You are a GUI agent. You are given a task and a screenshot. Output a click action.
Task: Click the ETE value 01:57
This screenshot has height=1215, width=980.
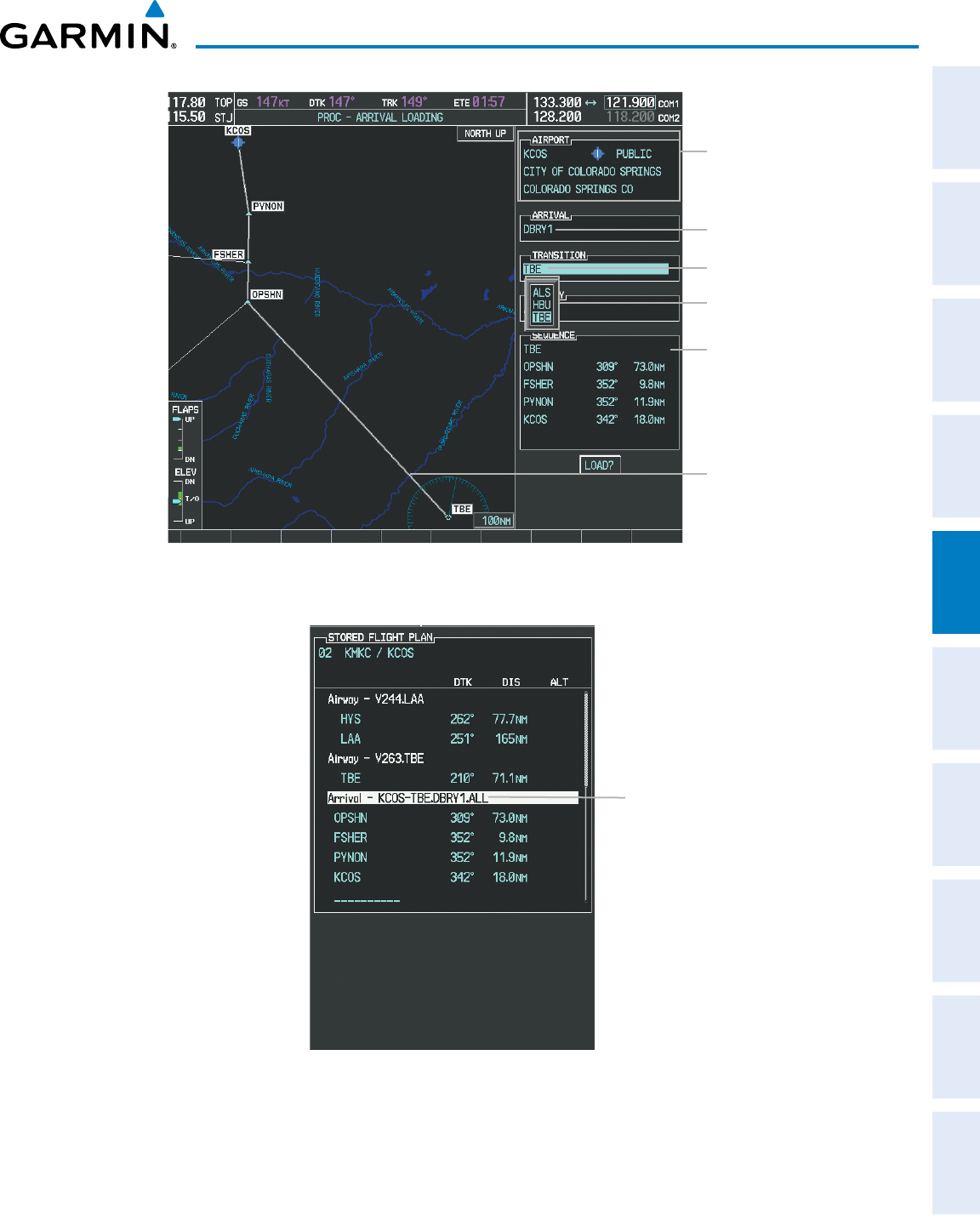[x=489, y=102]
